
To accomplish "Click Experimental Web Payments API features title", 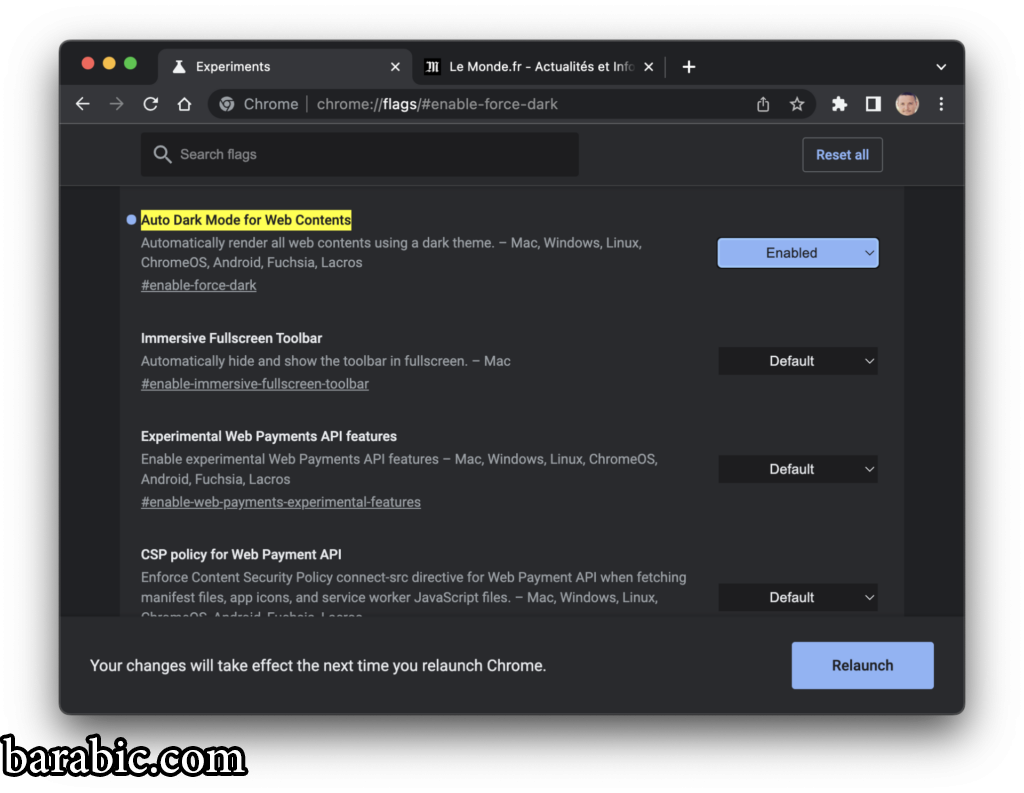I will pos(269,436).
